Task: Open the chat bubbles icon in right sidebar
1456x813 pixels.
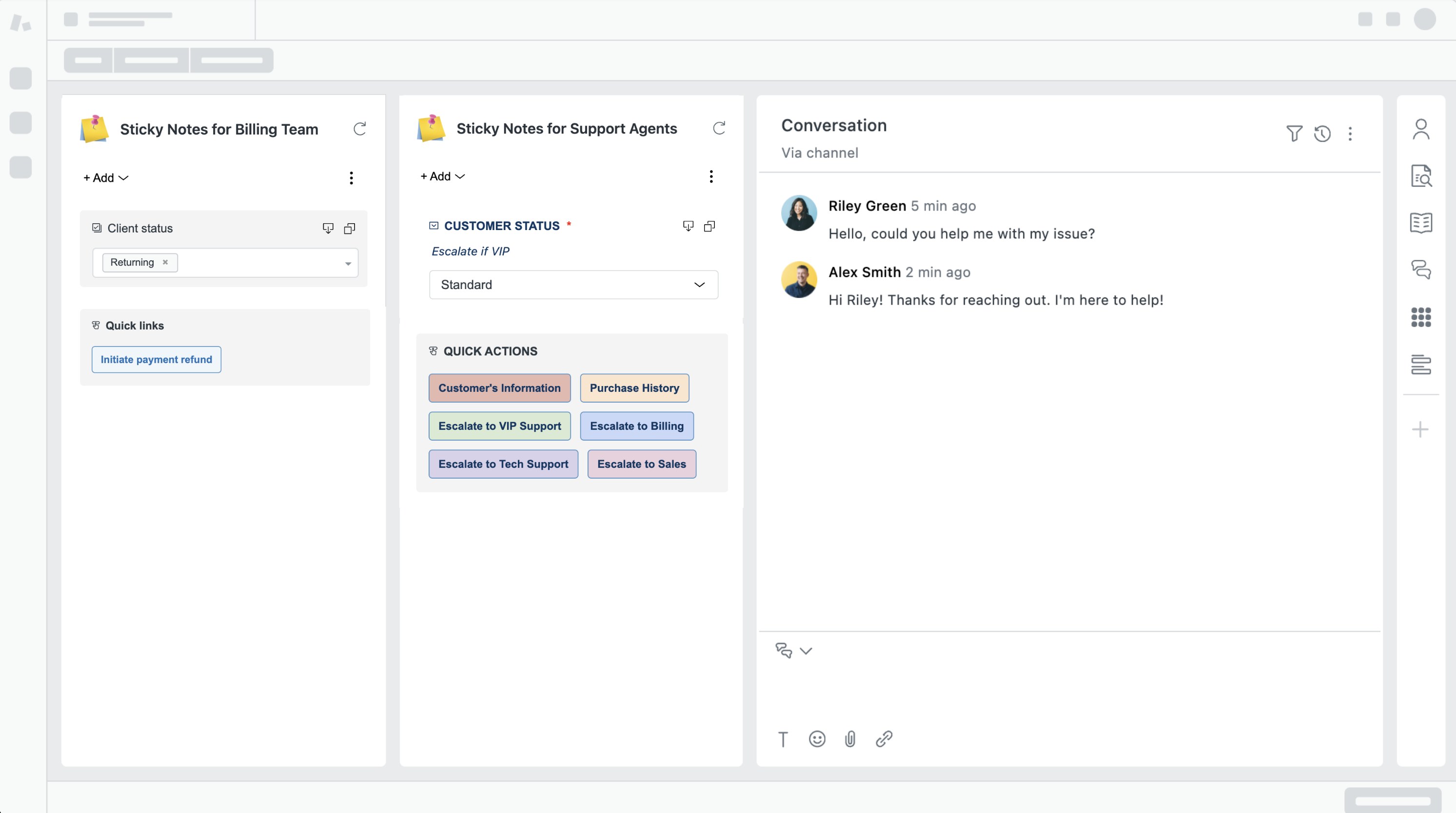Action: click(1421, 270)
